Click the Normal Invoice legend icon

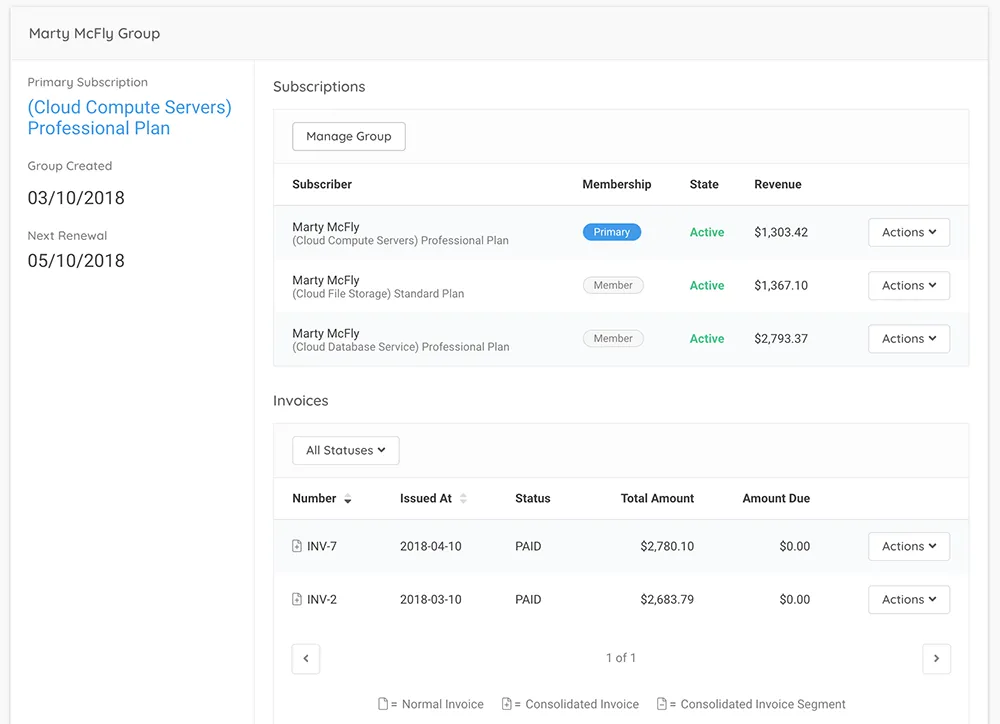tap(381, 703)
